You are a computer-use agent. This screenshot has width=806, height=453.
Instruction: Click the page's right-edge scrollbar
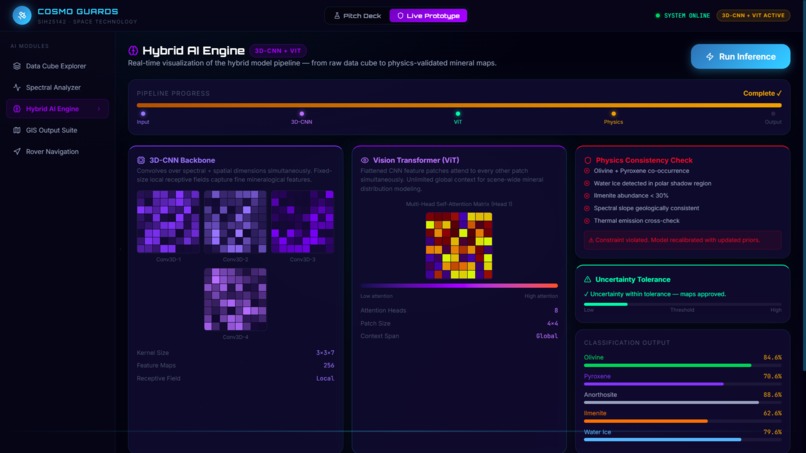pyautogui.click(x=803, y=185)
